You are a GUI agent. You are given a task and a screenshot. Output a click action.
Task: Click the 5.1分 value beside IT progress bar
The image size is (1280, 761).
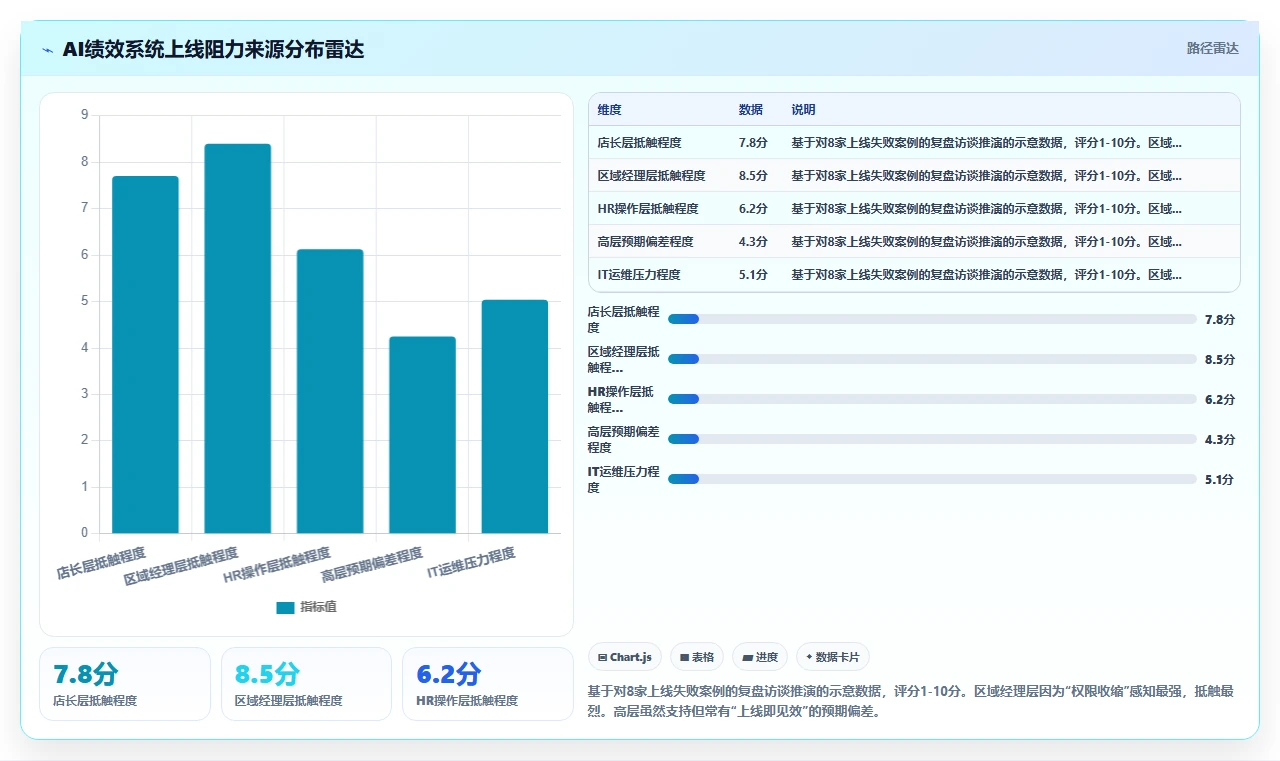coord(1220,479)
